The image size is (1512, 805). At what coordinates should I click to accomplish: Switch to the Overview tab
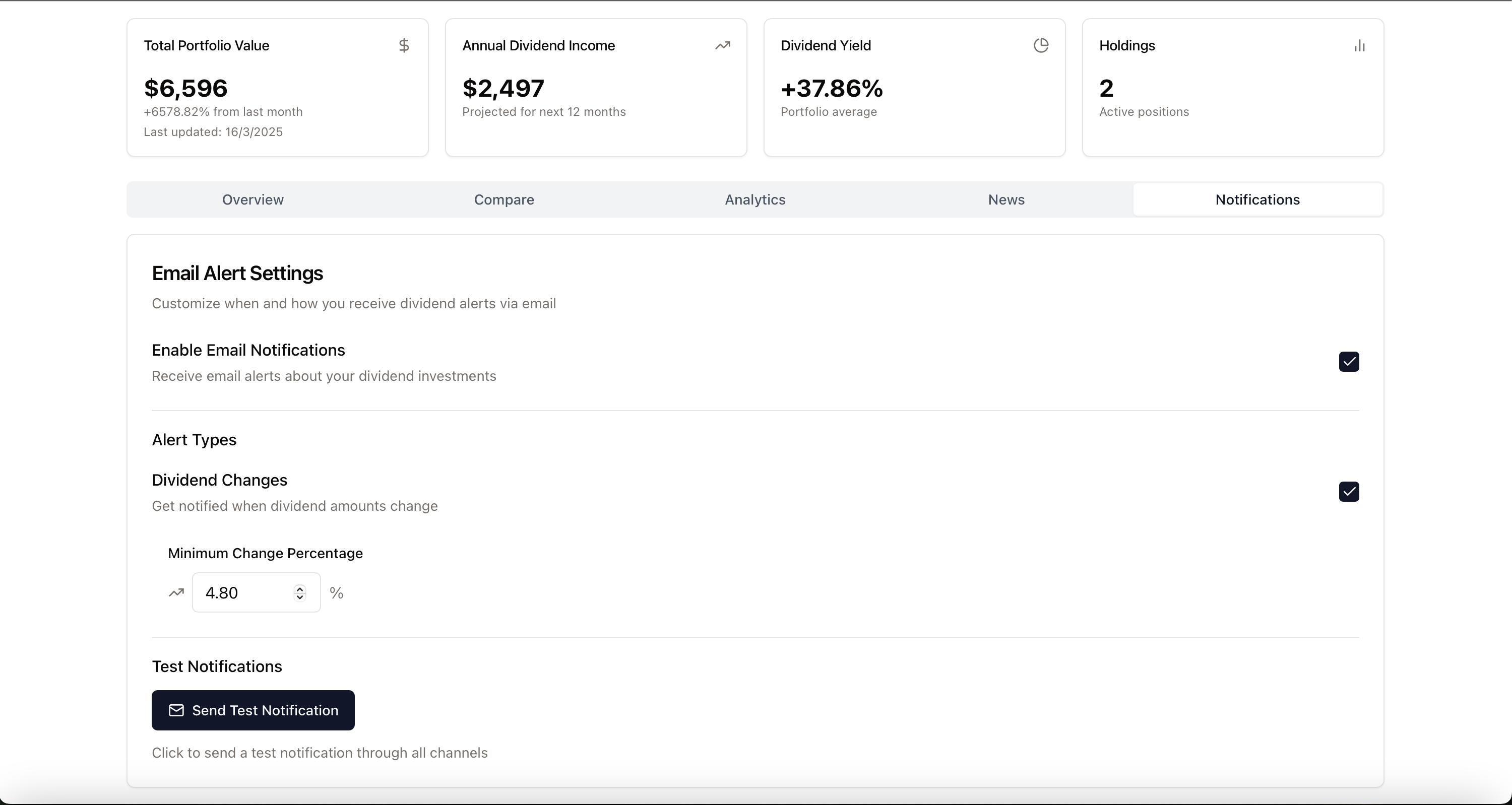(x=253, y=199)
